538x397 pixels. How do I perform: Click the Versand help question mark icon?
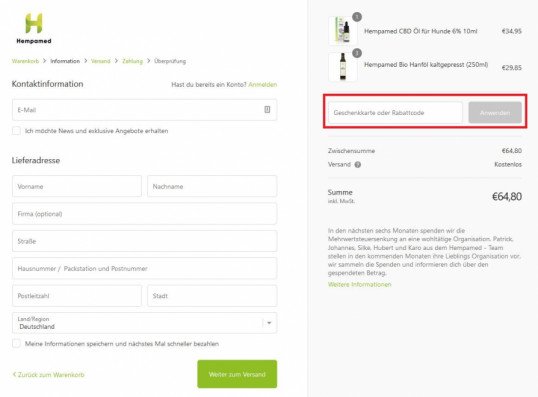pyautogui.click(x=358, y=165)
